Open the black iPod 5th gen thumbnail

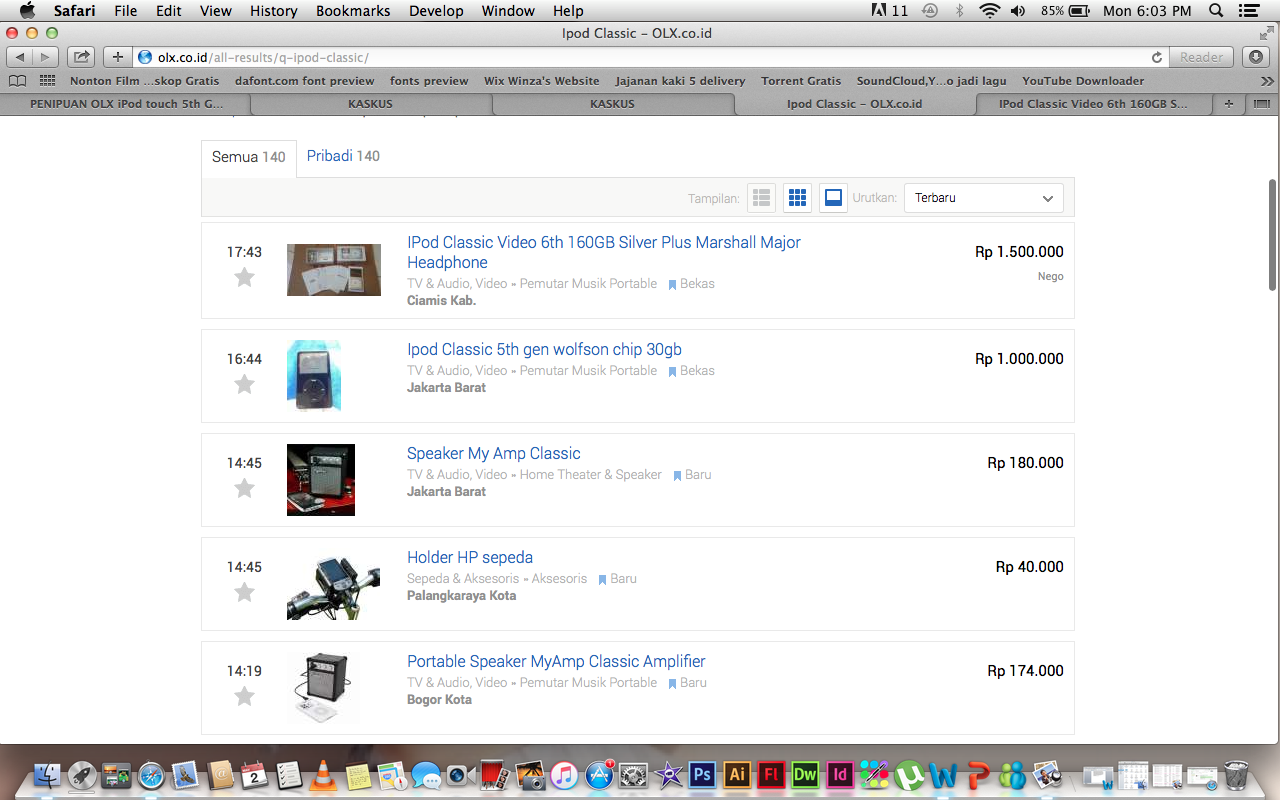(314, 376)
